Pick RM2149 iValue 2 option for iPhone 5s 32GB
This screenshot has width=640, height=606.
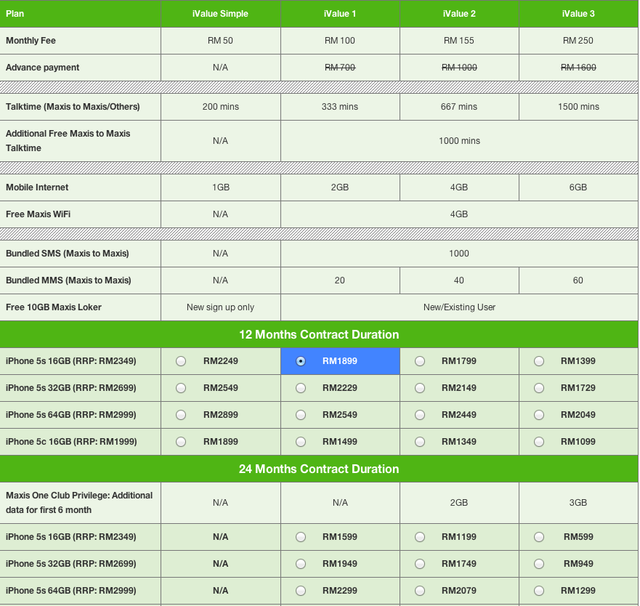point(420,388)
